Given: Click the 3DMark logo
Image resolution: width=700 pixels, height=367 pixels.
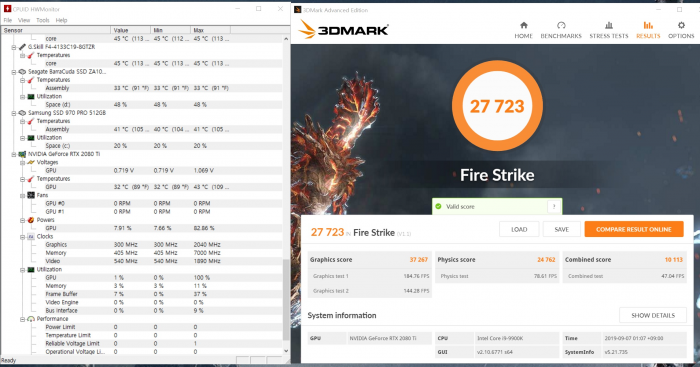Looking at the screenshot, I should pos(343,30).
